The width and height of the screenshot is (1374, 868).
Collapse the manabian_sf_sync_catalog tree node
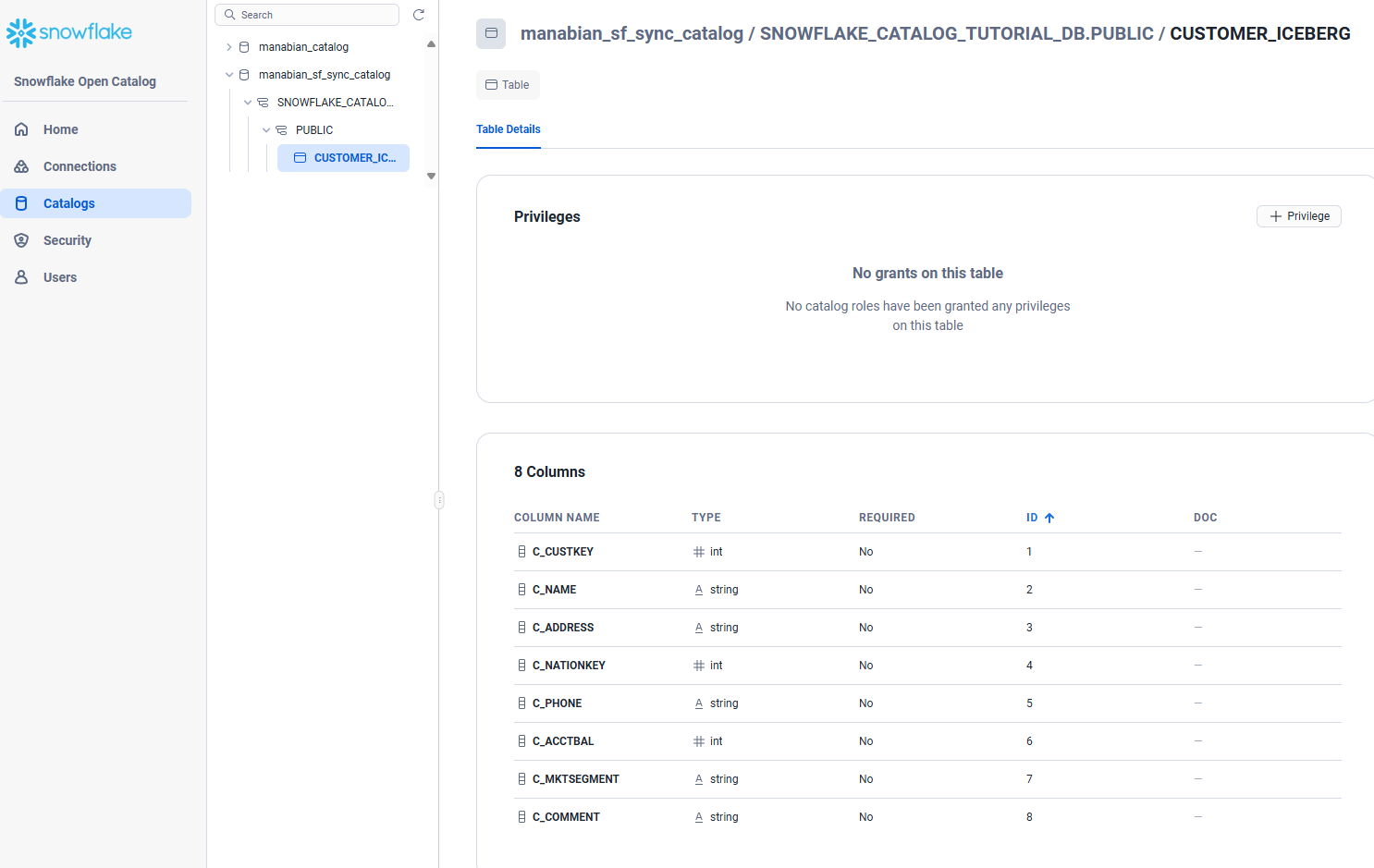(x=229, y=75)
